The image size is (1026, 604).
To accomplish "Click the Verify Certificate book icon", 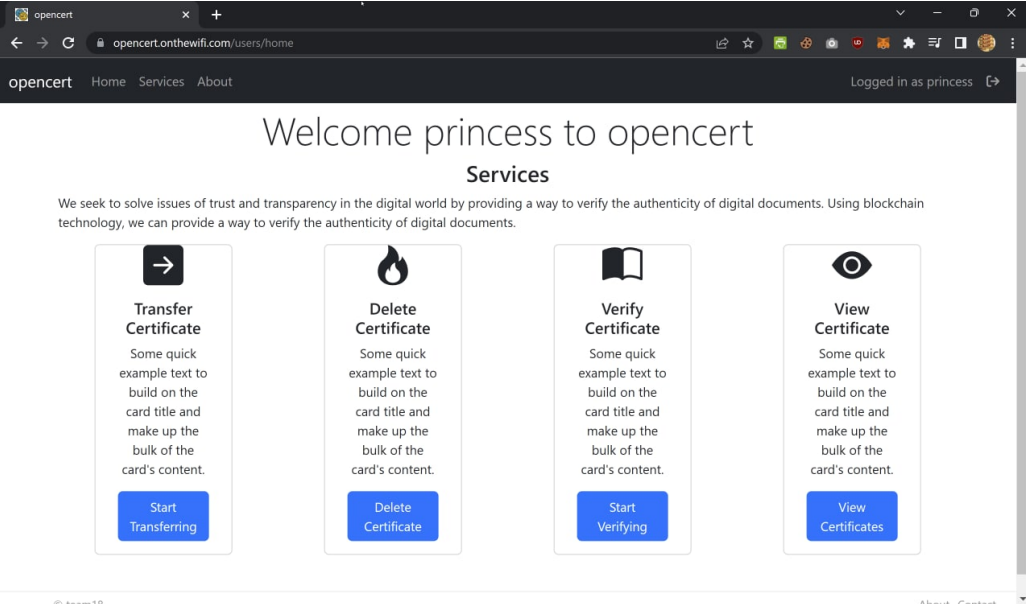I will coord(622,265).
